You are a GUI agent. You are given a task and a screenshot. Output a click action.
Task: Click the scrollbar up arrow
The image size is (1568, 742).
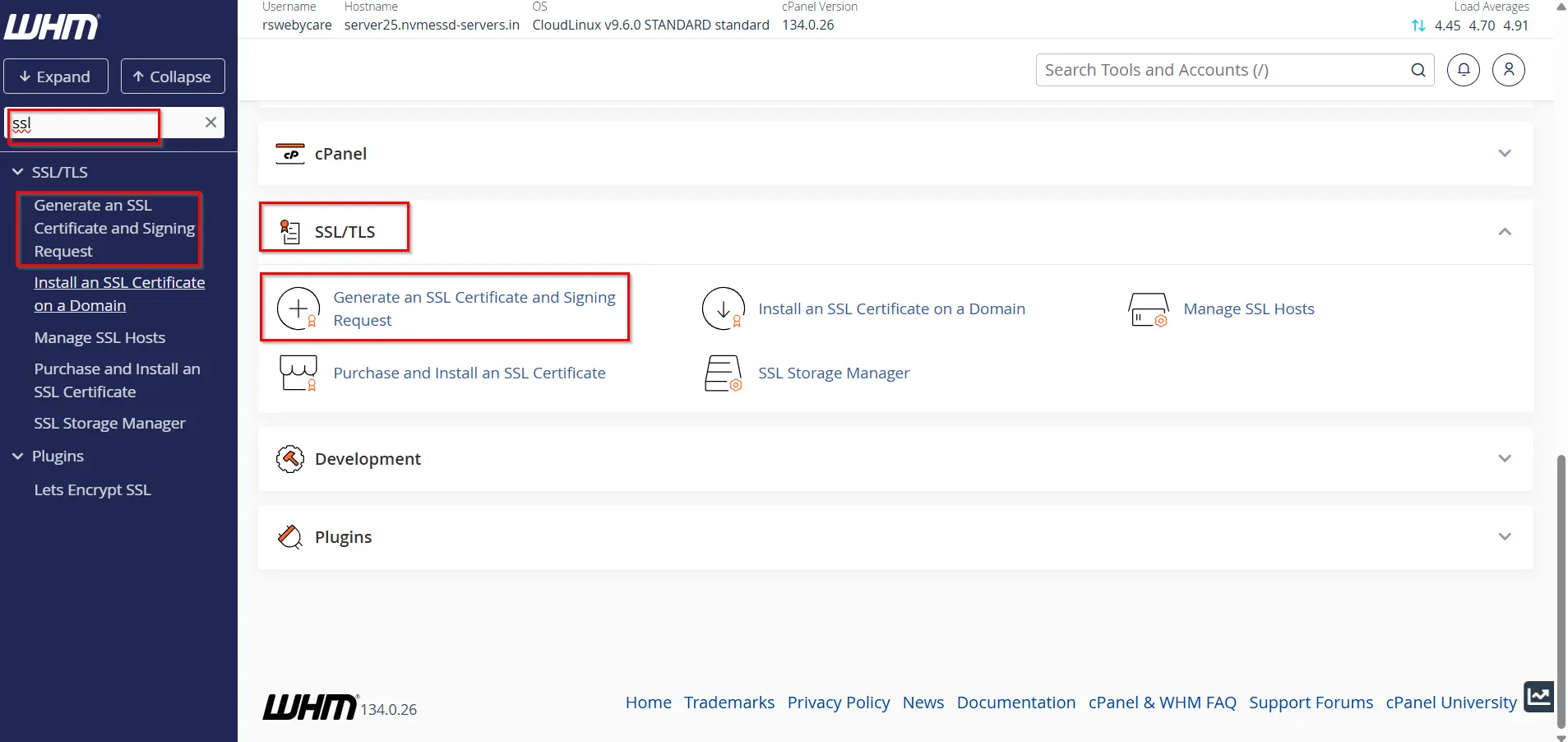pyautogui.click(x=1561, y=7)
